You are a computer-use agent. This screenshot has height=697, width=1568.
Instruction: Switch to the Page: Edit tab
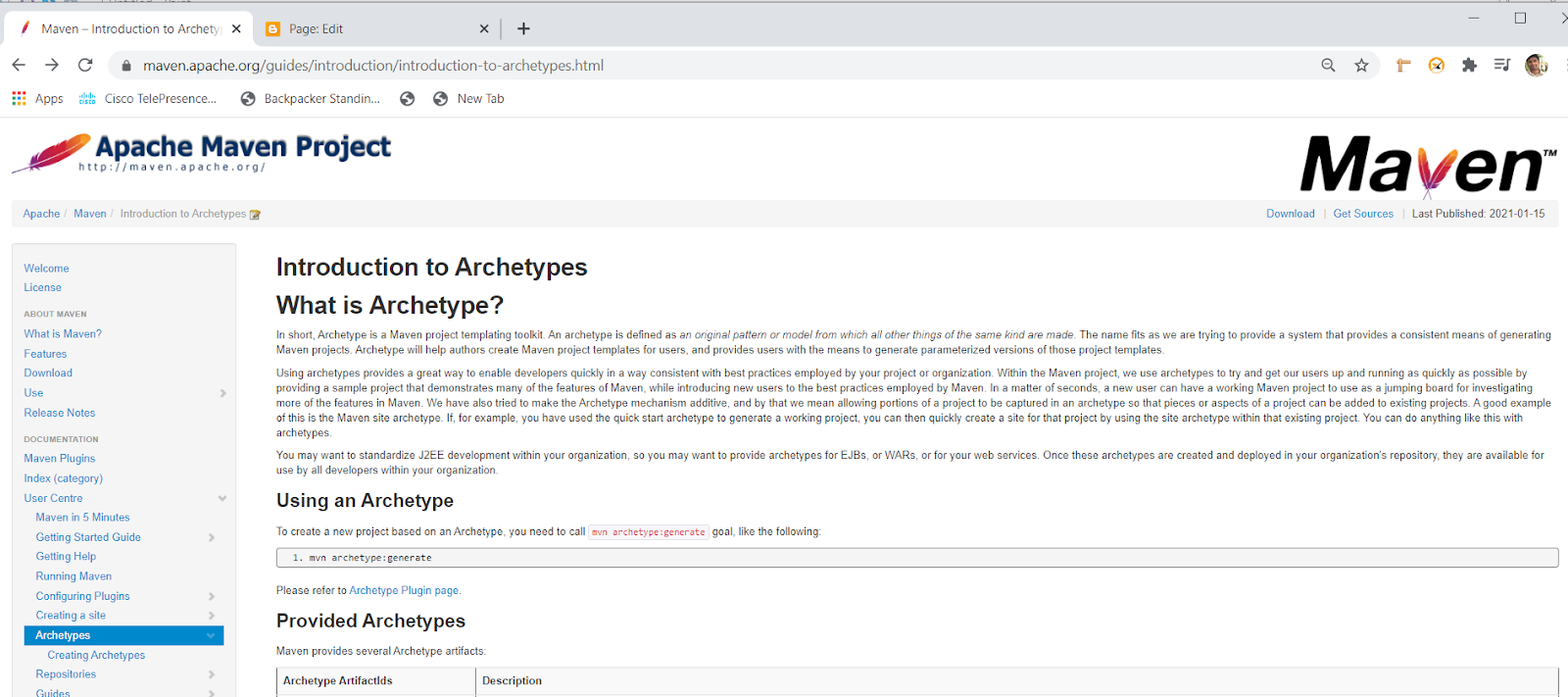click(377, 28)
